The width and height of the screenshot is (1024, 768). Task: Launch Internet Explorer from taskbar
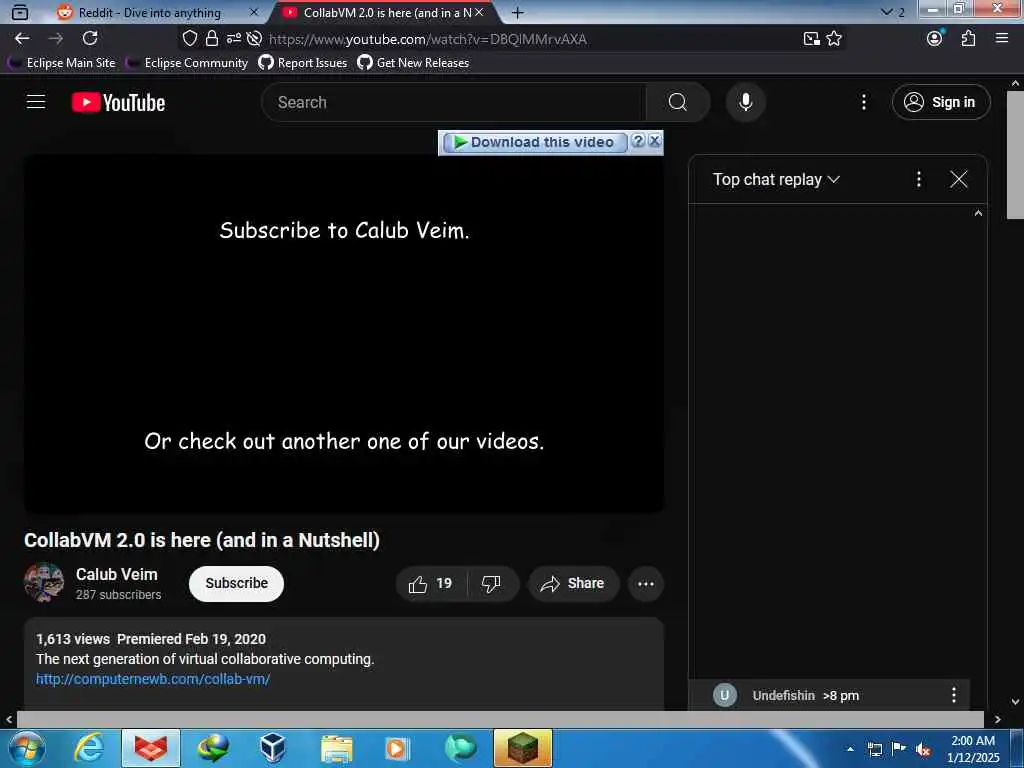coord(89,748)
